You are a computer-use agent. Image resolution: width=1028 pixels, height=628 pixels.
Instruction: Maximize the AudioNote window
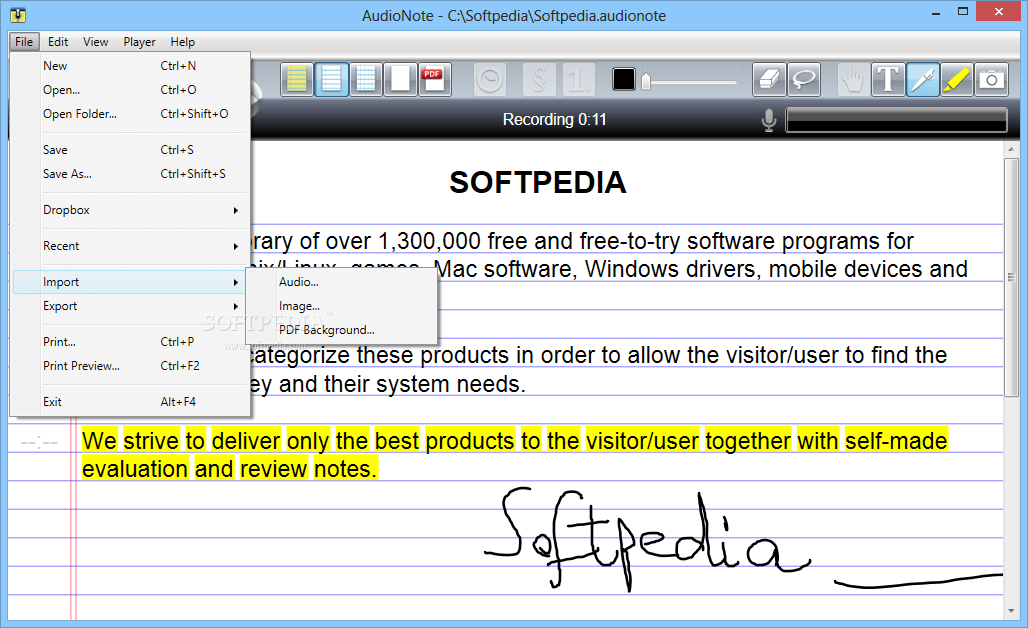[x=962, y=12]
